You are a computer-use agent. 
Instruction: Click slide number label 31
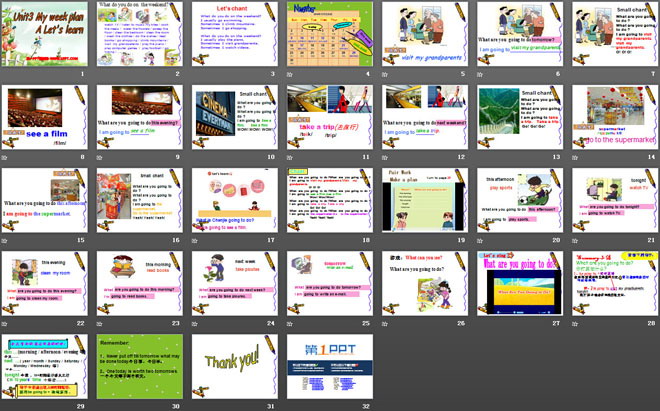click(x=271, y=407)
